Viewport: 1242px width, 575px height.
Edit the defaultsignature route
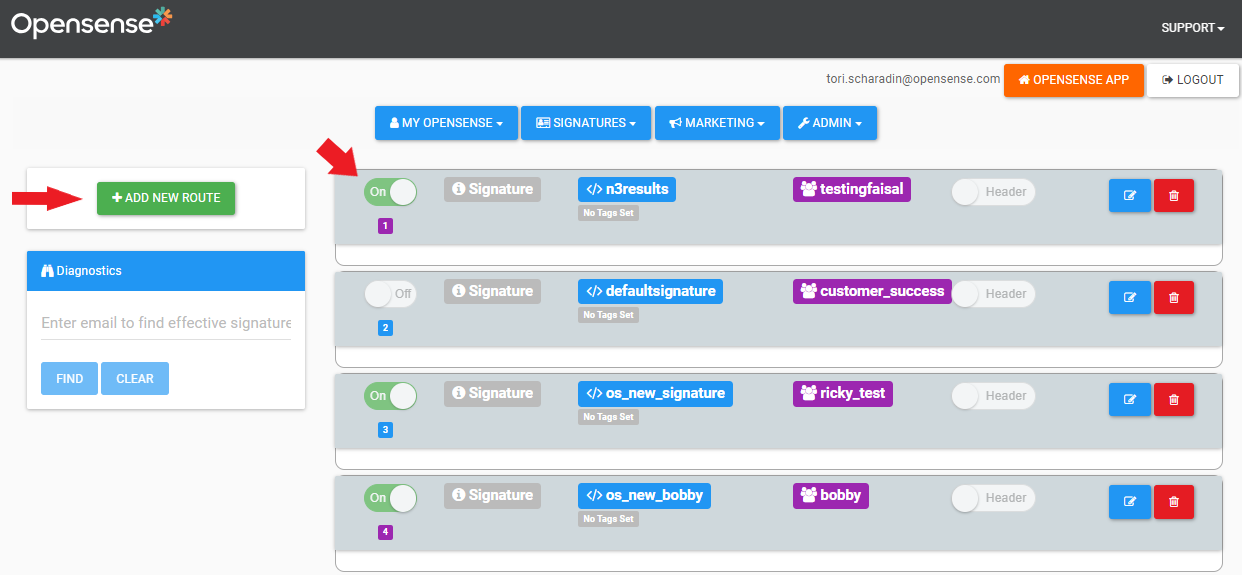(x=1130, y=298)
